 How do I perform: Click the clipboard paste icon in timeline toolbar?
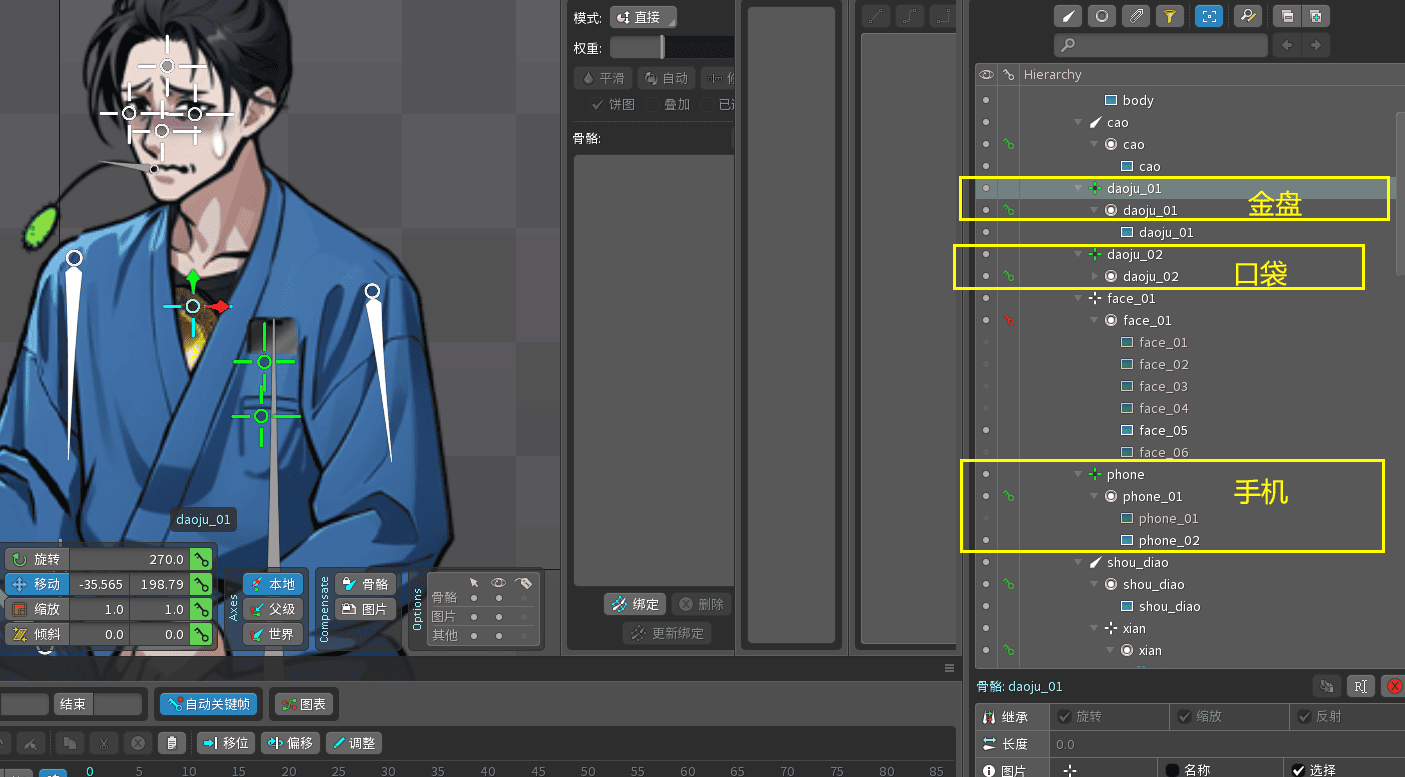[x=172, y=743]
